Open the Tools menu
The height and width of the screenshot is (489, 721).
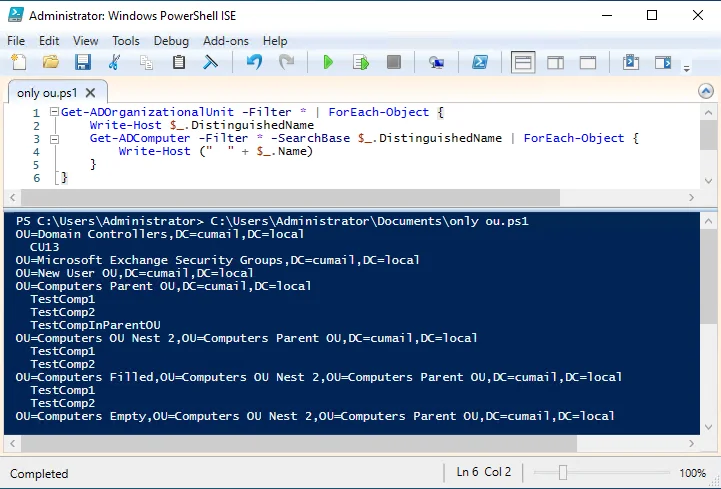(x=126, y=41)
